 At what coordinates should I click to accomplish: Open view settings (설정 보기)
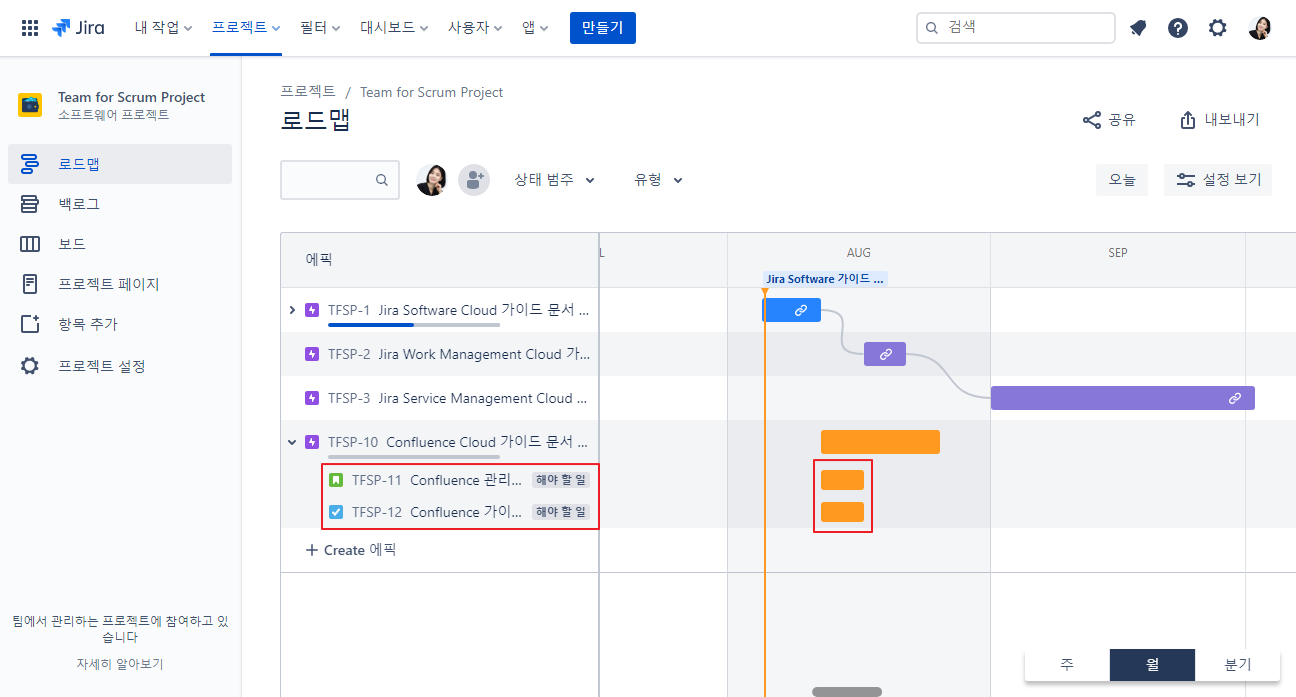[x=1218, y=180]
